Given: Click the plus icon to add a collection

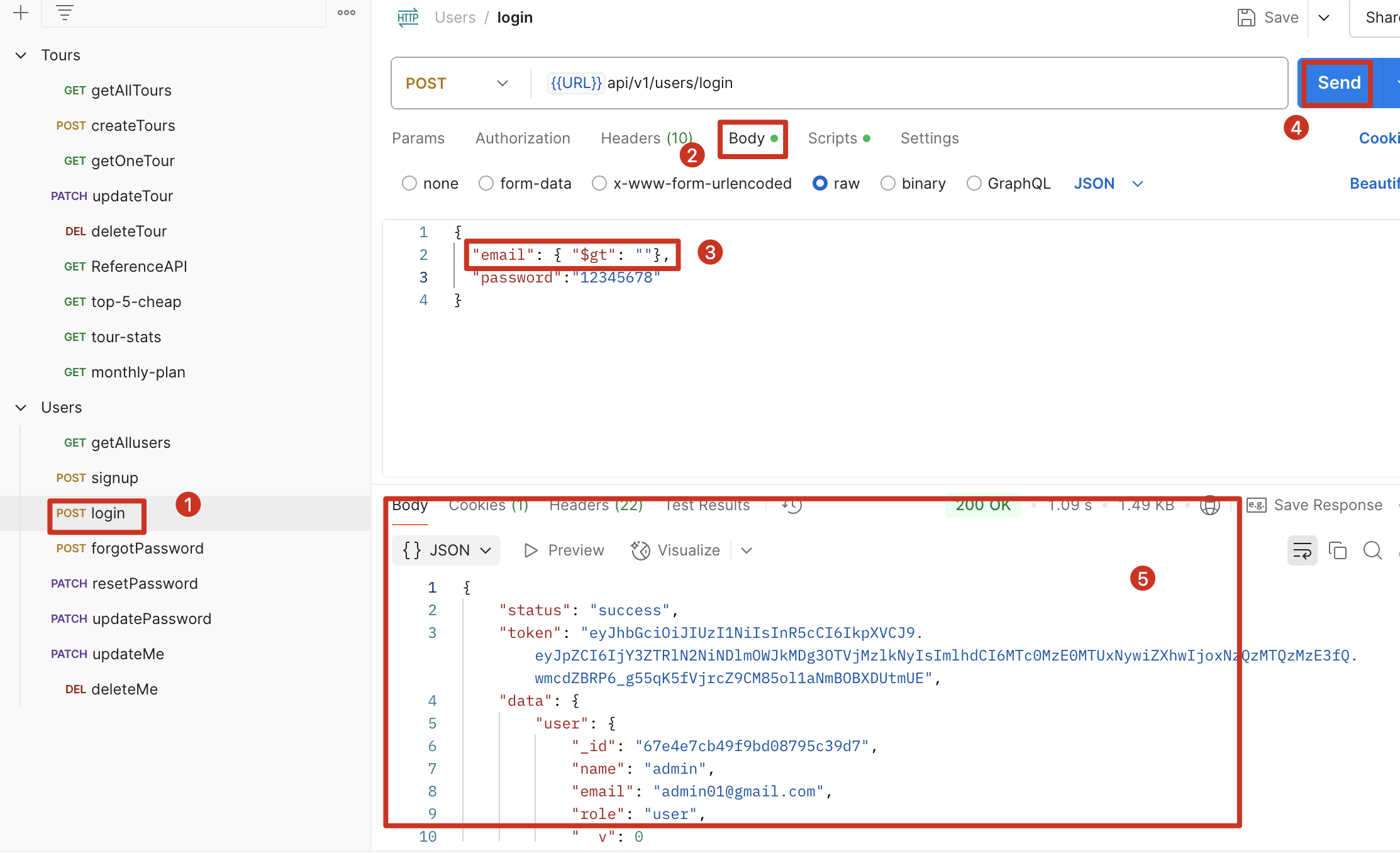Looking at the screenshot, I should coord(21,13).
